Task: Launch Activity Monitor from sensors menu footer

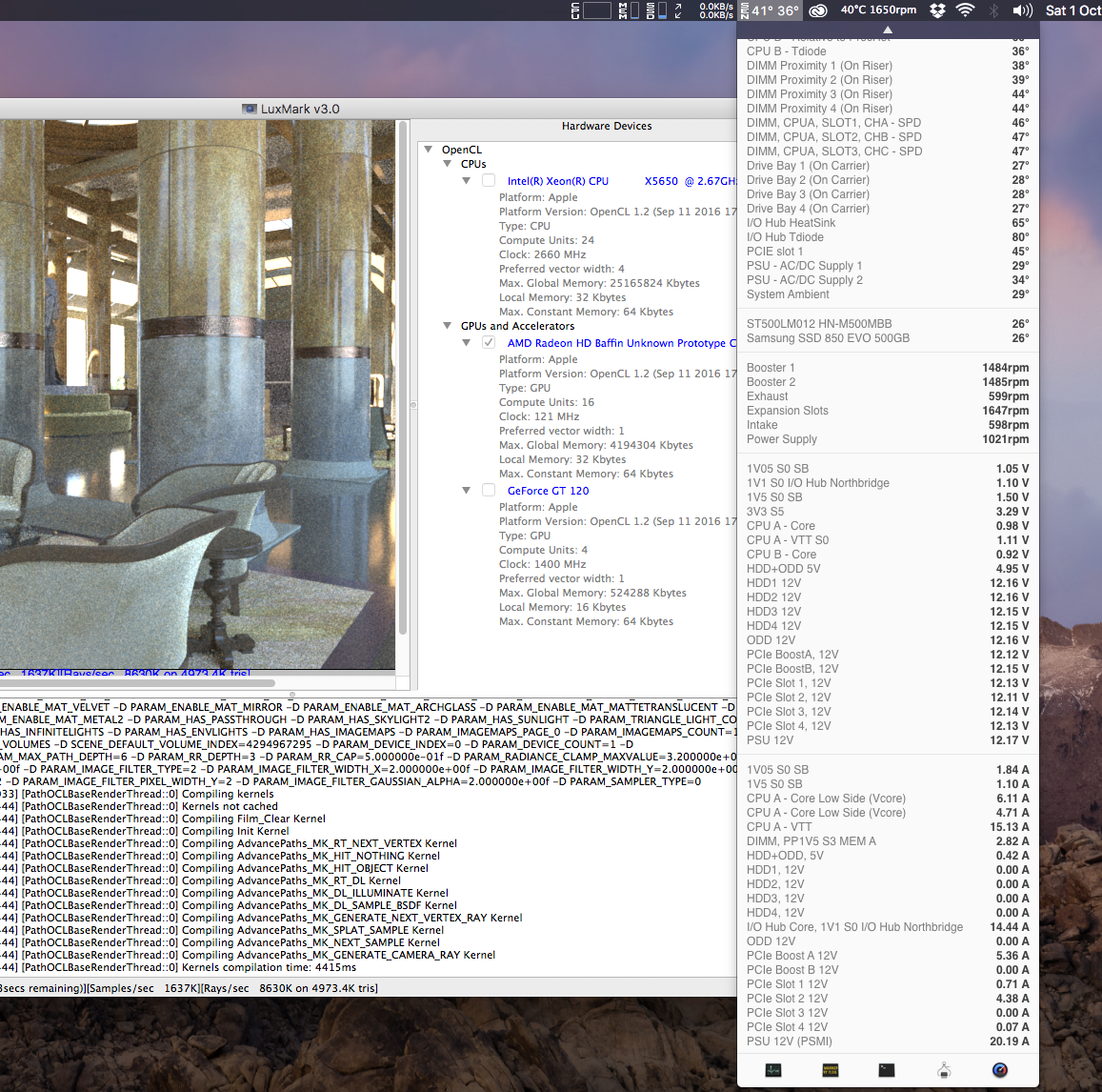Action: coord(773,1070)
